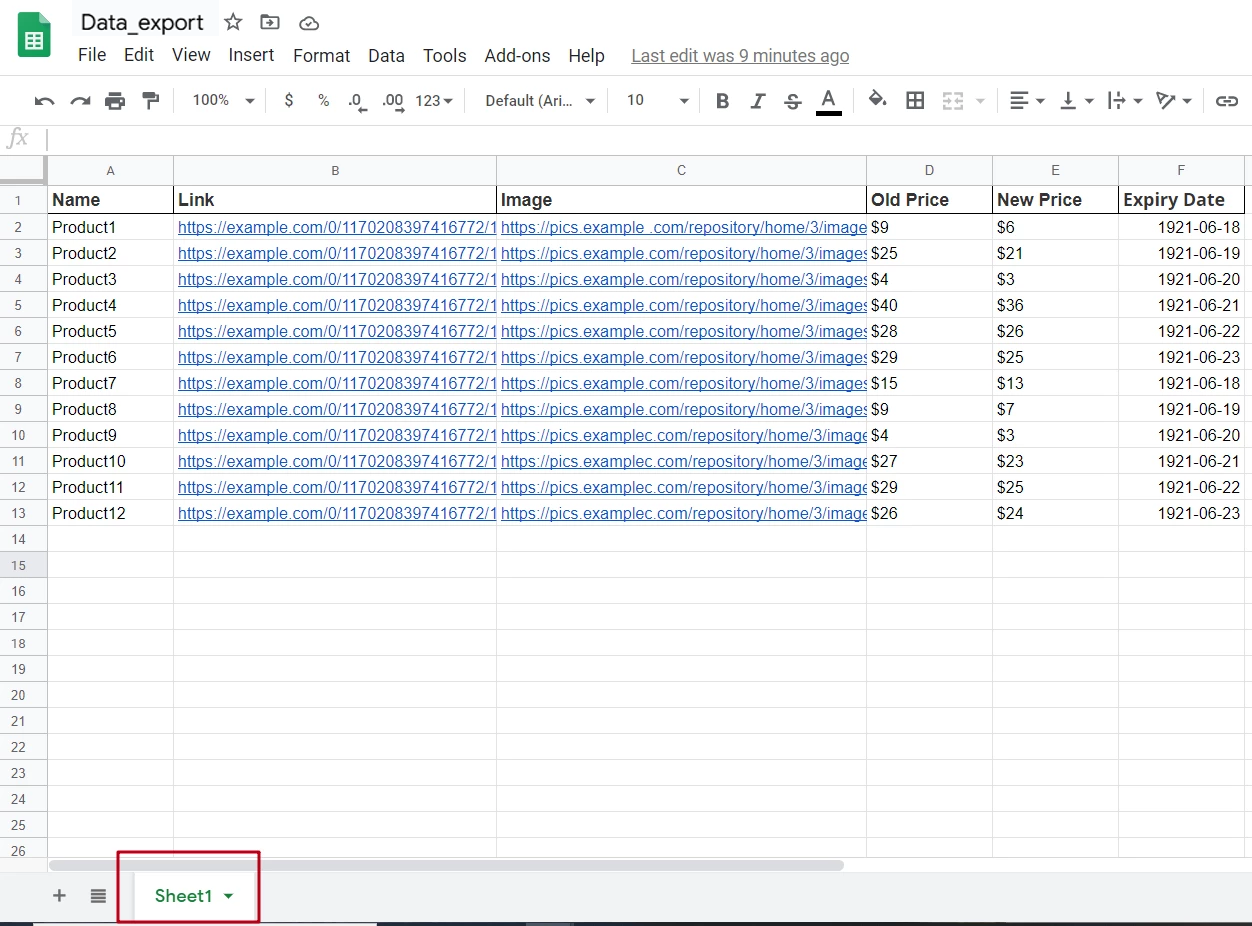The height and width of the screenshot is (926, 1252).
Task: Select column C header
Action: 681,171
